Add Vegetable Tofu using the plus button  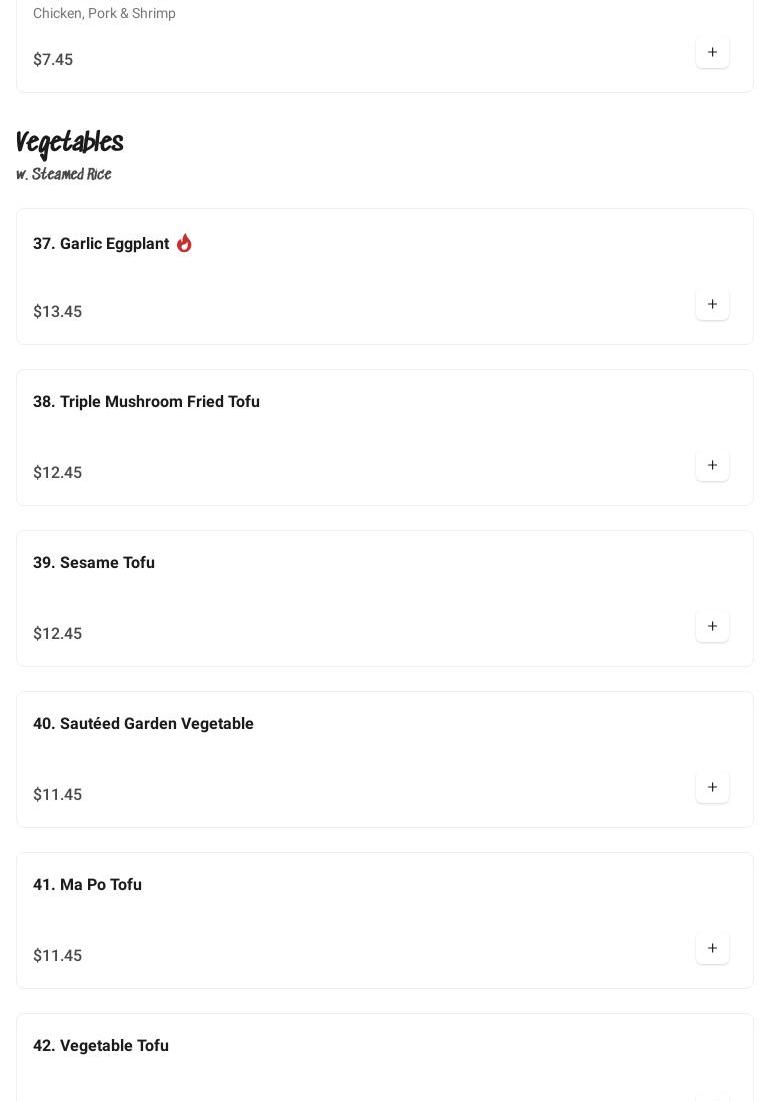712,1096
